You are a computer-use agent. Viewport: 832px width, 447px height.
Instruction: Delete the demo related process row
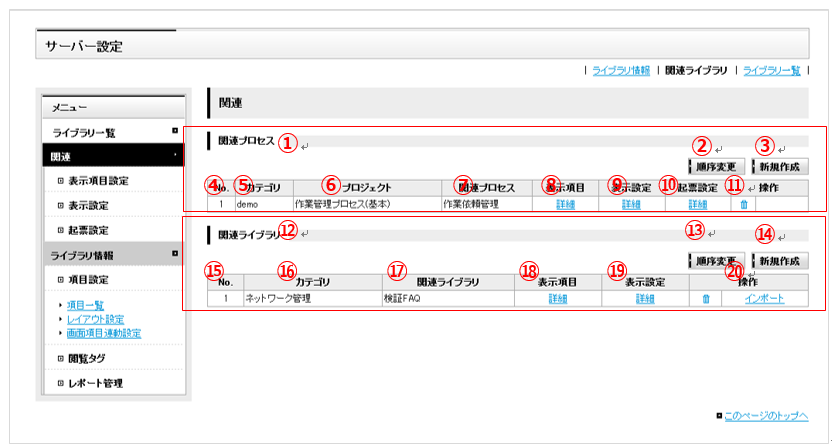click(x=744, y=204)
